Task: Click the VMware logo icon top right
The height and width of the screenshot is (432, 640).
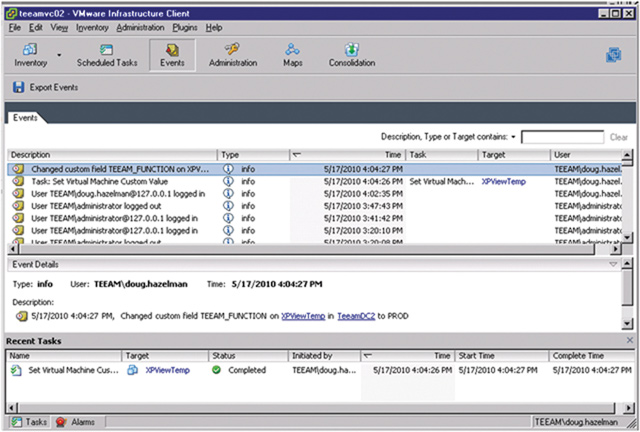Action: pos(613,55)
